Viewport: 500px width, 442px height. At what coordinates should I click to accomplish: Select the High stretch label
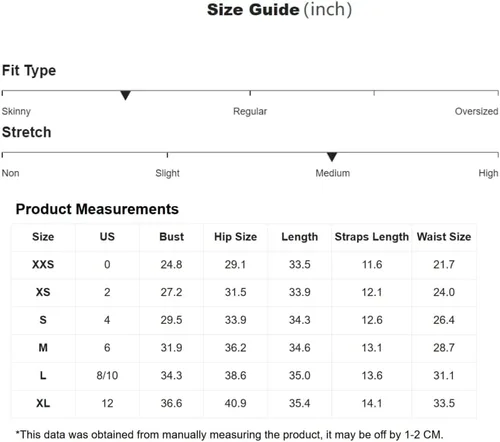click(488, 173)
